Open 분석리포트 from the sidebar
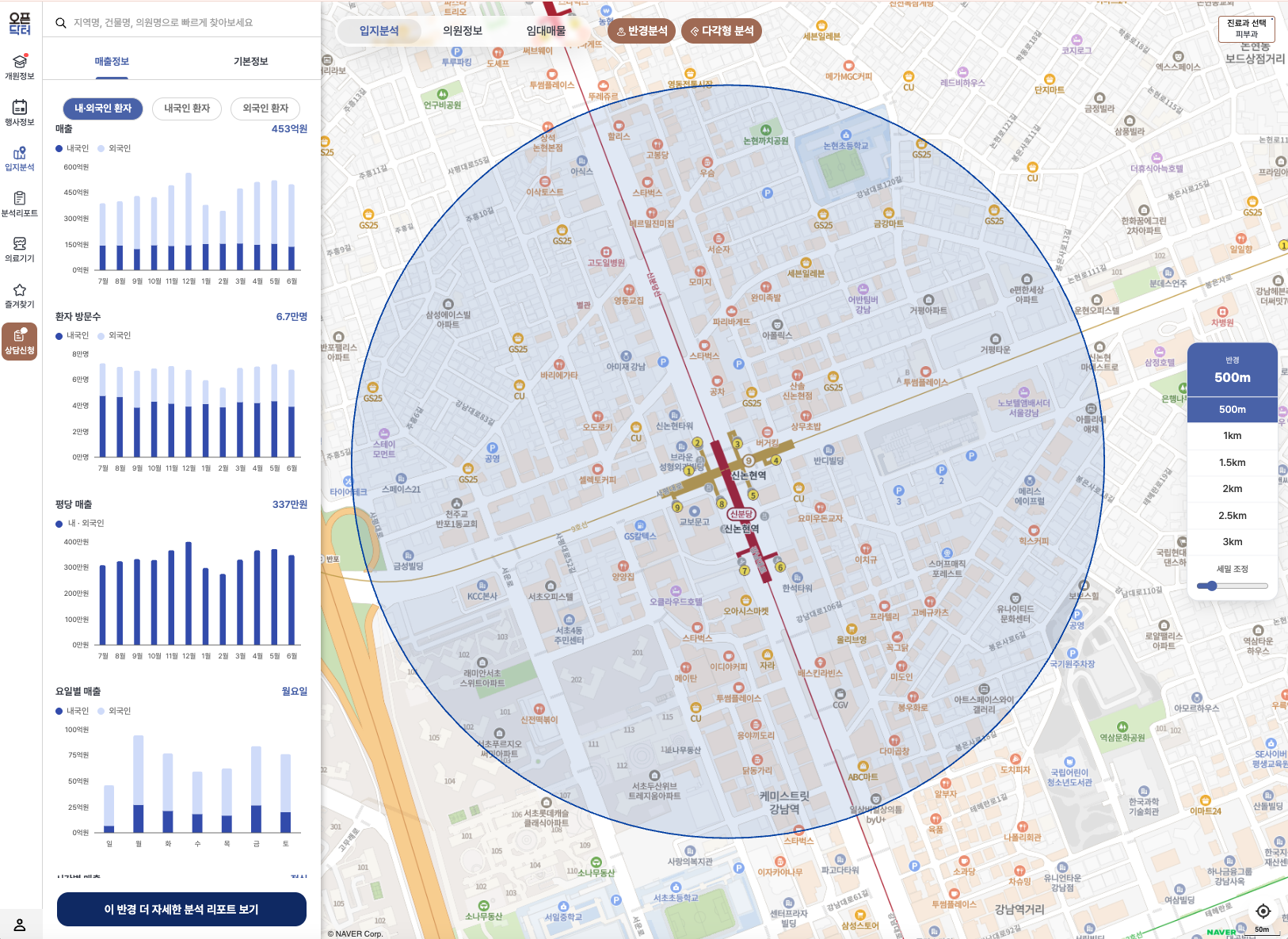1288x939 pixels. pyautogui.click(x=20, y=204)
